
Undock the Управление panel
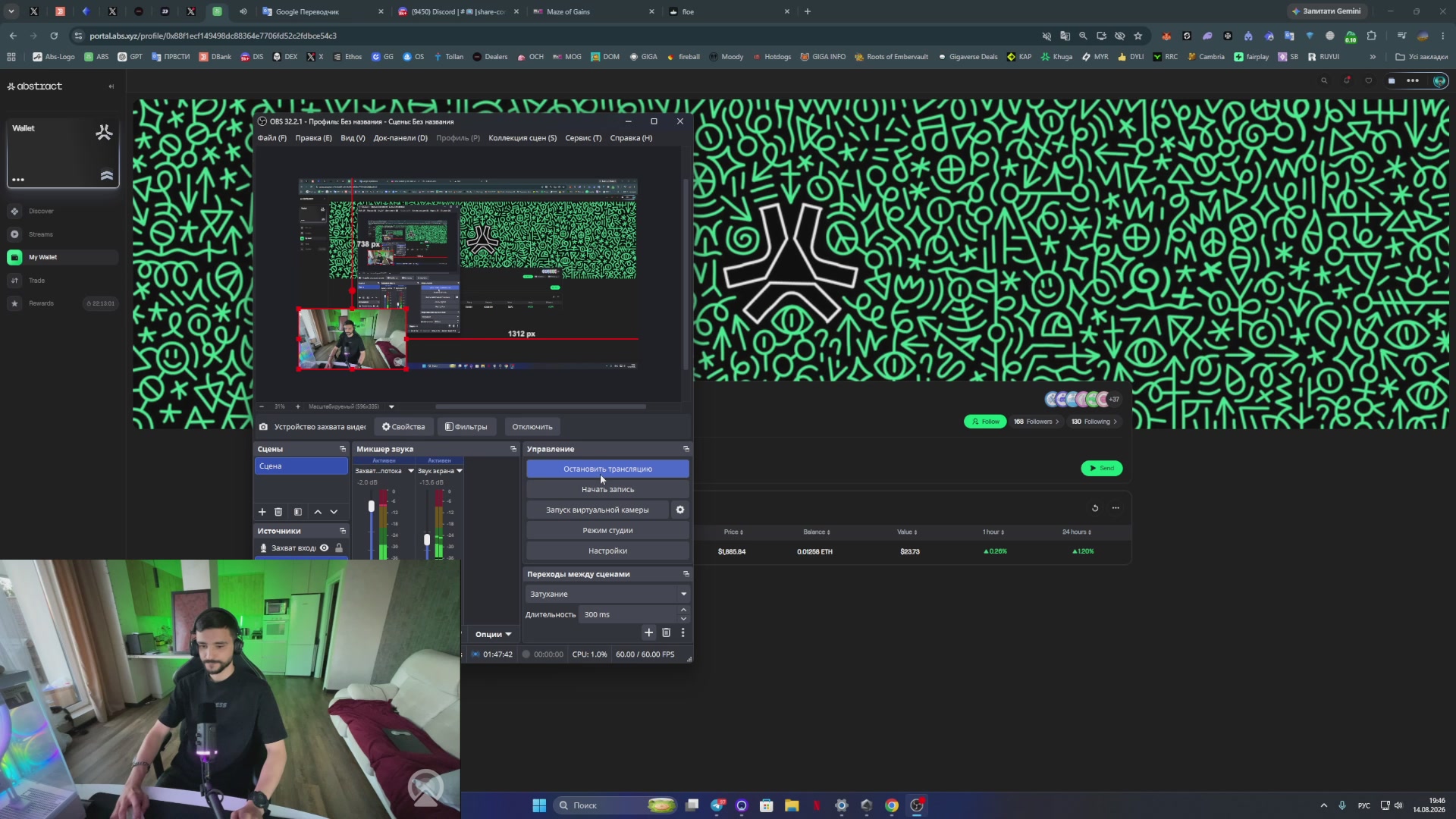point(686,449)
